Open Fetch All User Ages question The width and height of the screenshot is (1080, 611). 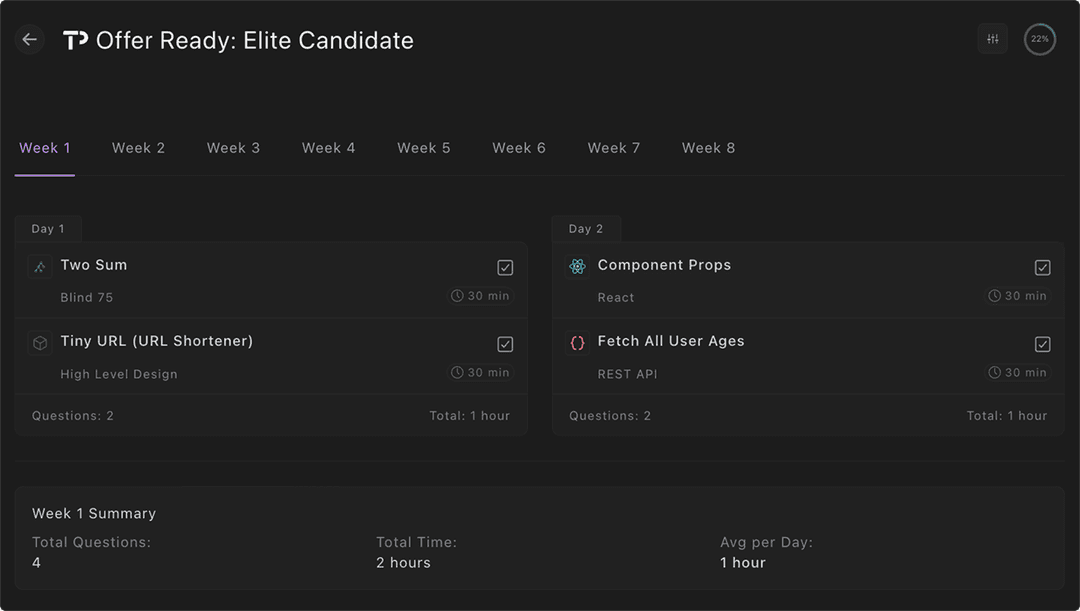670,341
